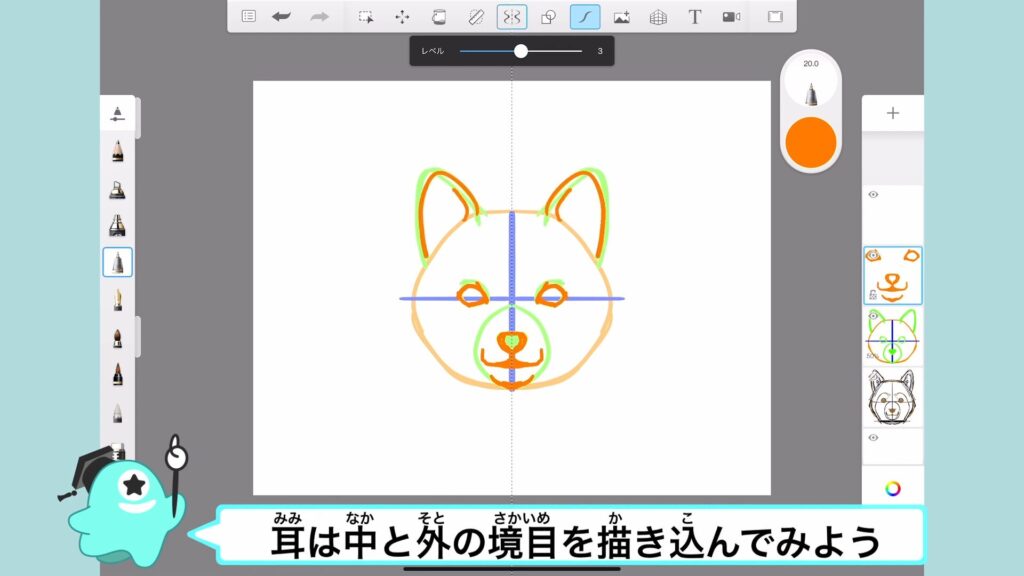Open the Ruler guides tool
The width and height of the screenshot is (1024, 576).
tap(475, 16)
